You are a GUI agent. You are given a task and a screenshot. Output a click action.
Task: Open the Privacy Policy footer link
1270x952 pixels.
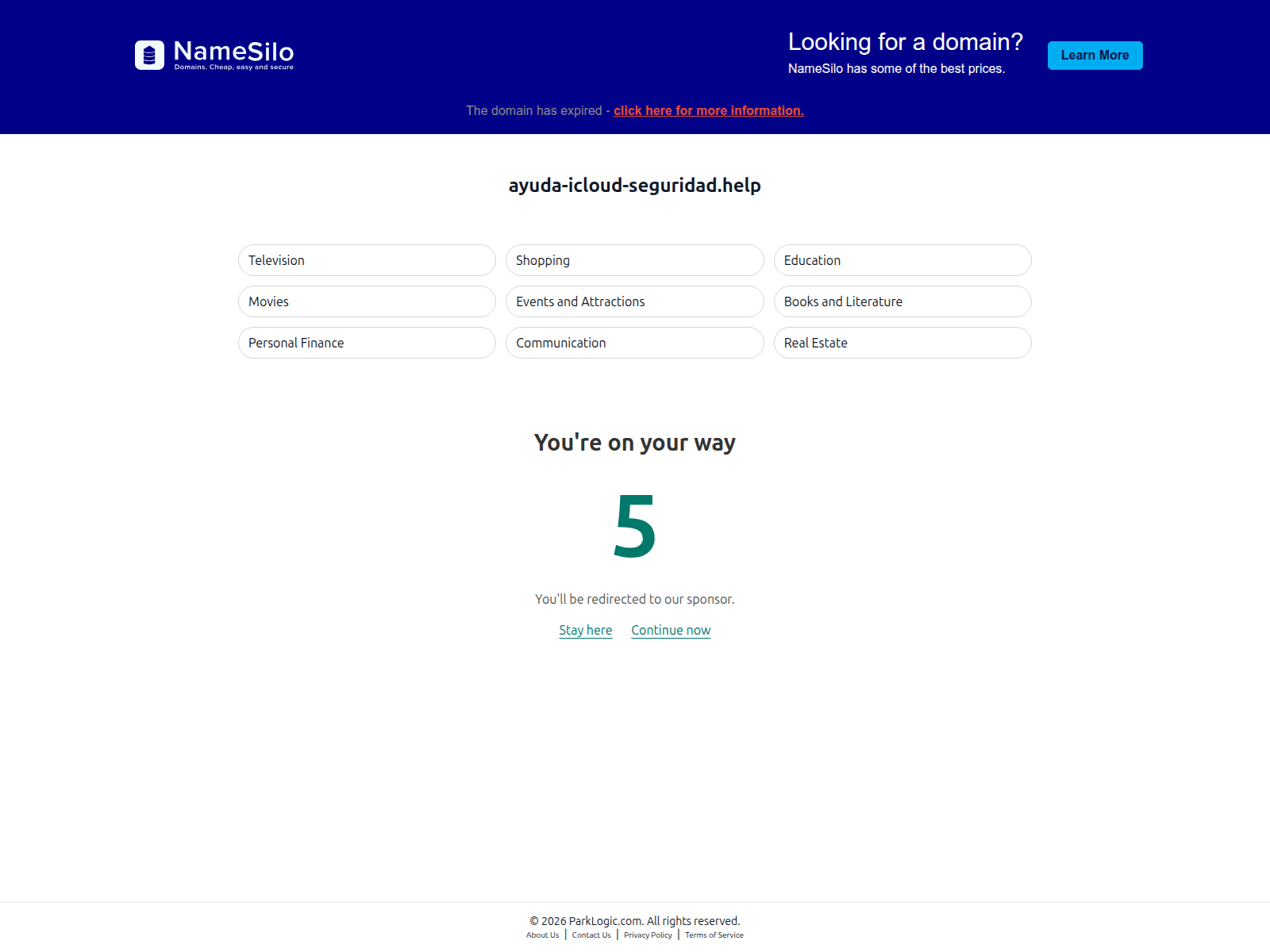pyautogui.click(x=648, y=935)
